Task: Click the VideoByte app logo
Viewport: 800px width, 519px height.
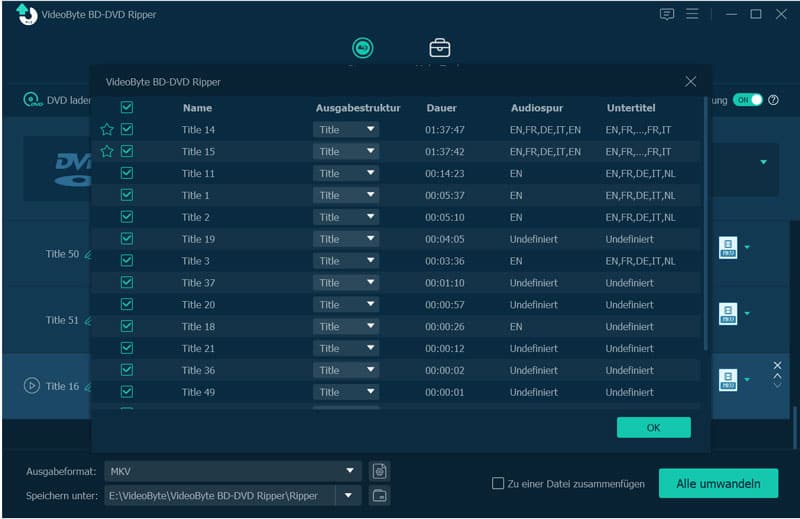Action: (x=27, y=14)
